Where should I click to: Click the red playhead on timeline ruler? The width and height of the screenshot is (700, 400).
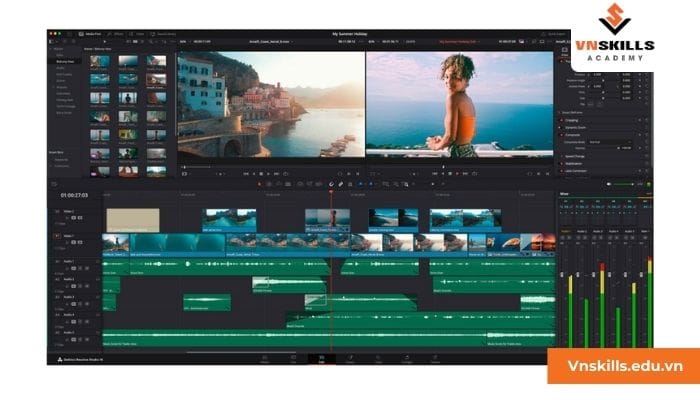pyautogui.click(x=331, y=192)
